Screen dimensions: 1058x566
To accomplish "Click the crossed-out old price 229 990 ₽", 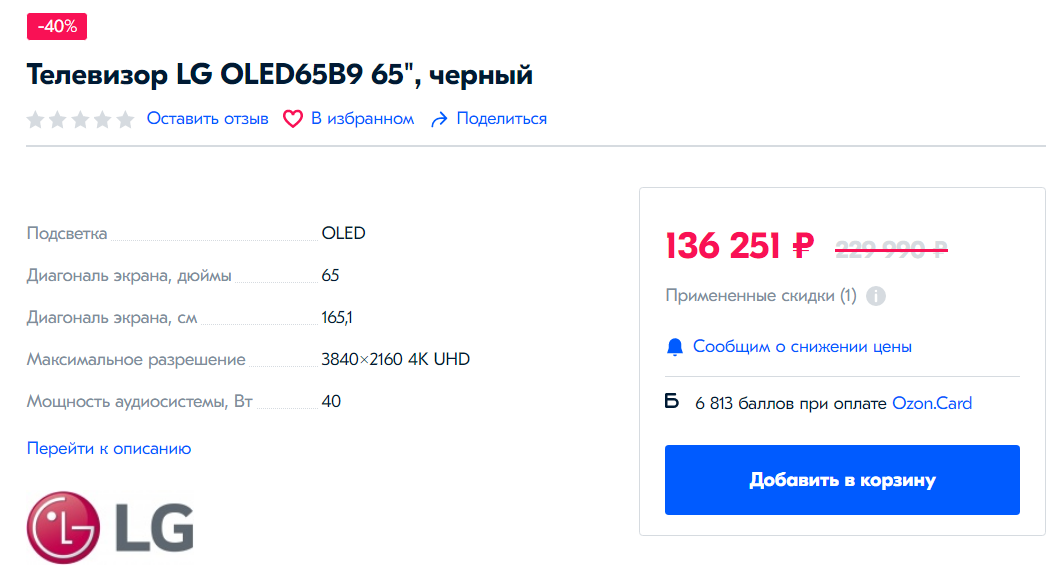I will click(891, 247).
